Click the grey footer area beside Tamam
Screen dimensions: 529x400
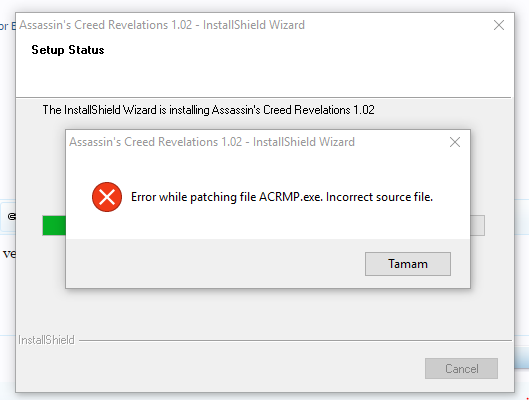pyautogui.click(x=215, y=264)
